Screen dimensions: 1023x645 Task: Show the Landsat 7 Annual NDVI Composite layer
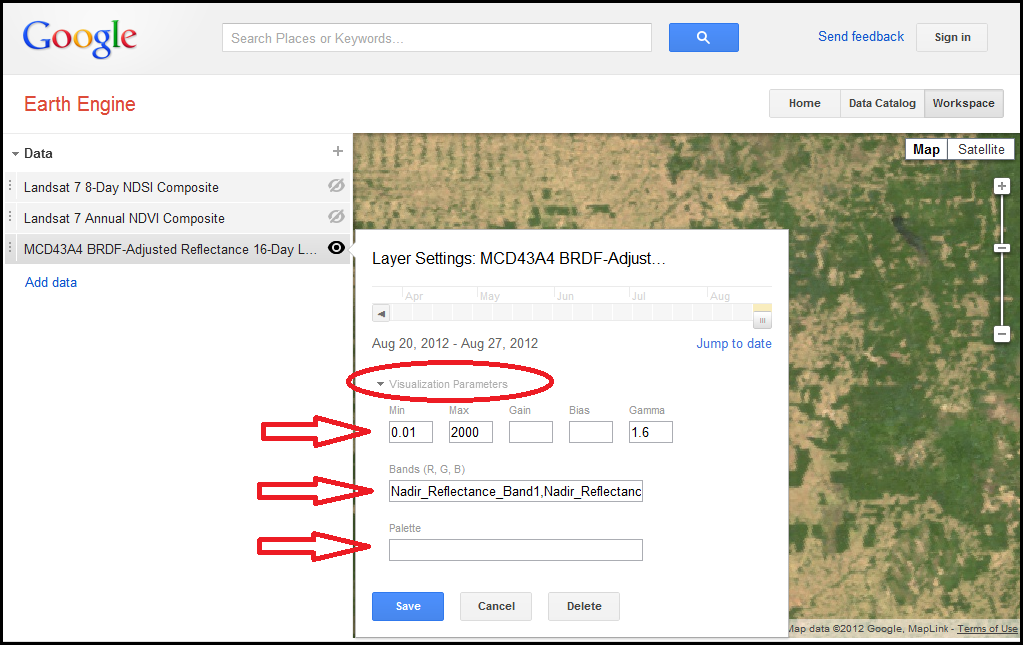[336, 217]
